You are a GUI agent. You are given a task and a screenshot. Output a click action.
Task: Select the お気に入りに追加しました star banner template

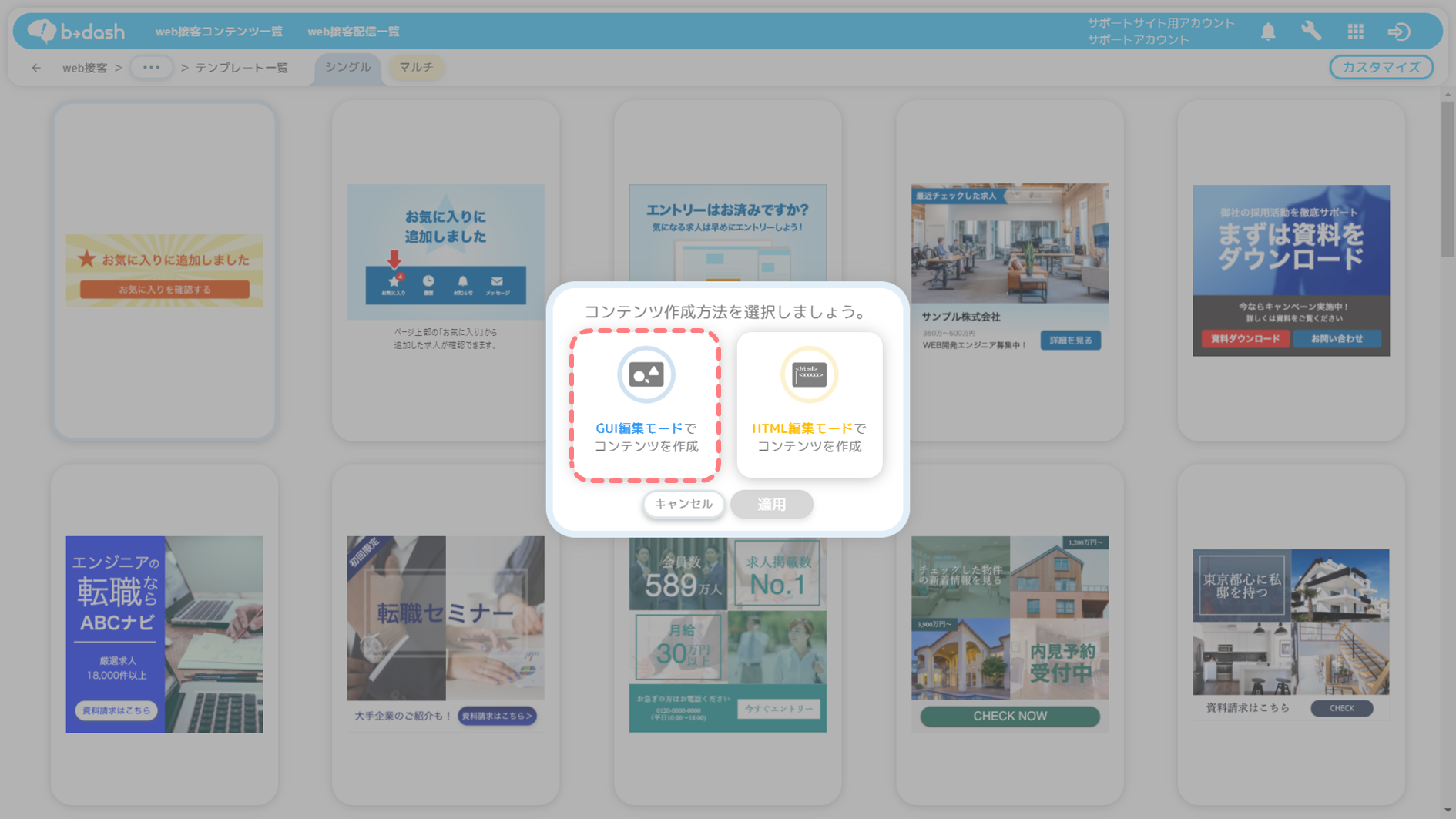point(164,270)
